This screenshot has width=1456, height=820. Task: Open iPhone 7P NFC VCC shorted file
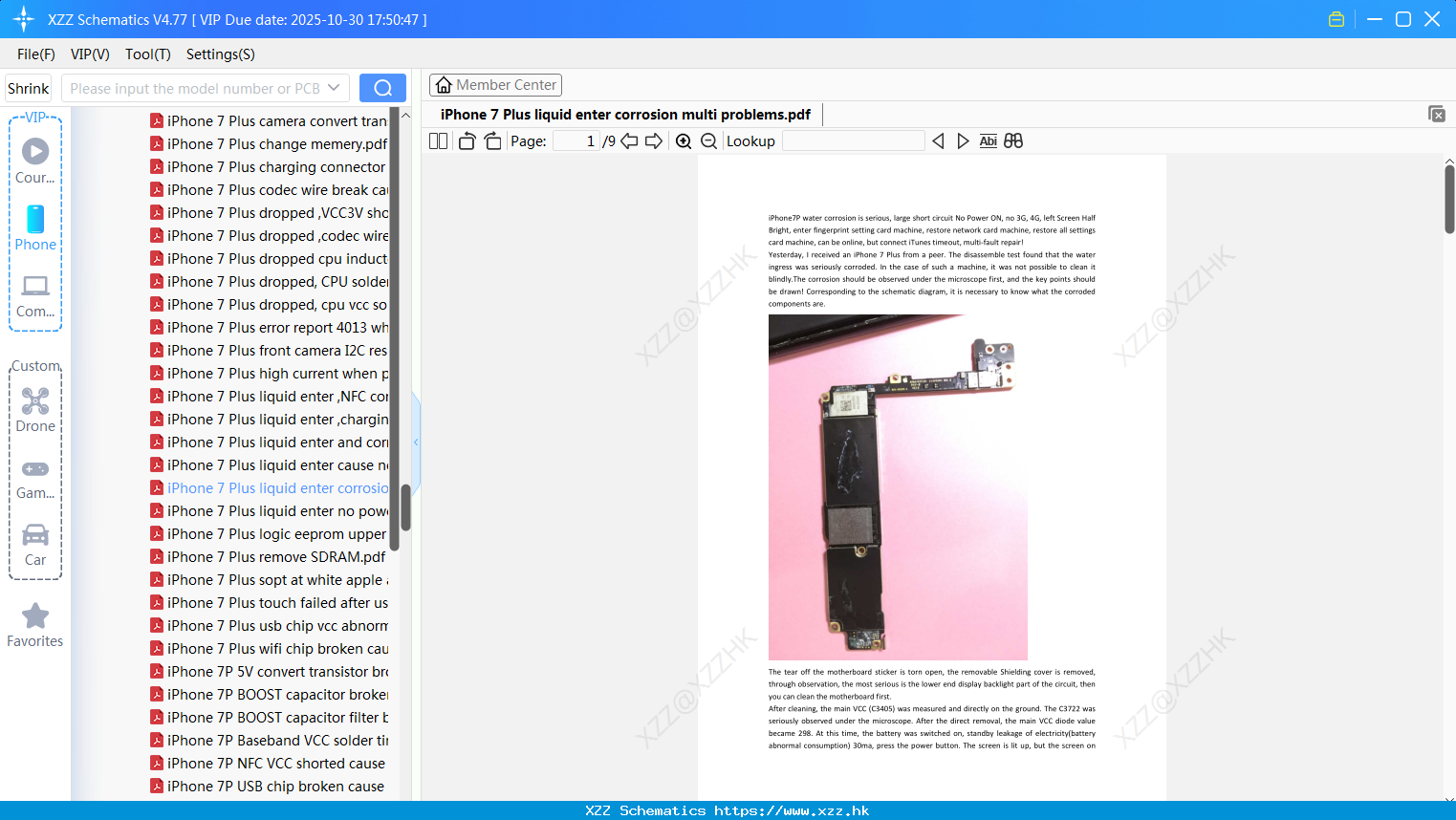coord(269,763)
